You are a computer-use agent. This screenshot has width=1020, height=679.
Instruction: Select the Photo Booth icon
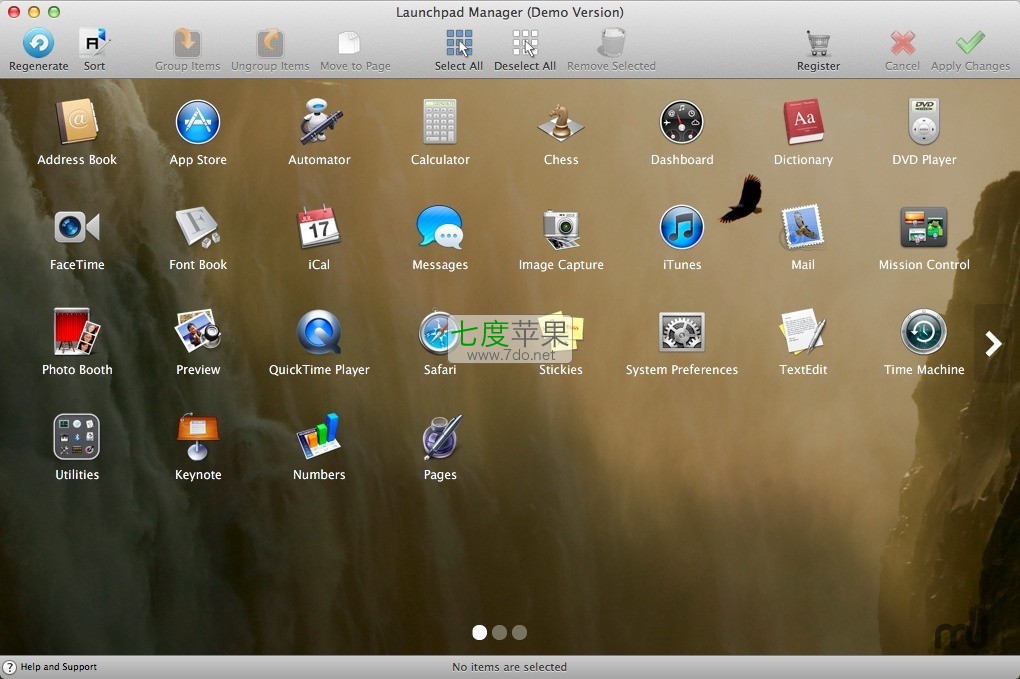(x=77, y=332)
